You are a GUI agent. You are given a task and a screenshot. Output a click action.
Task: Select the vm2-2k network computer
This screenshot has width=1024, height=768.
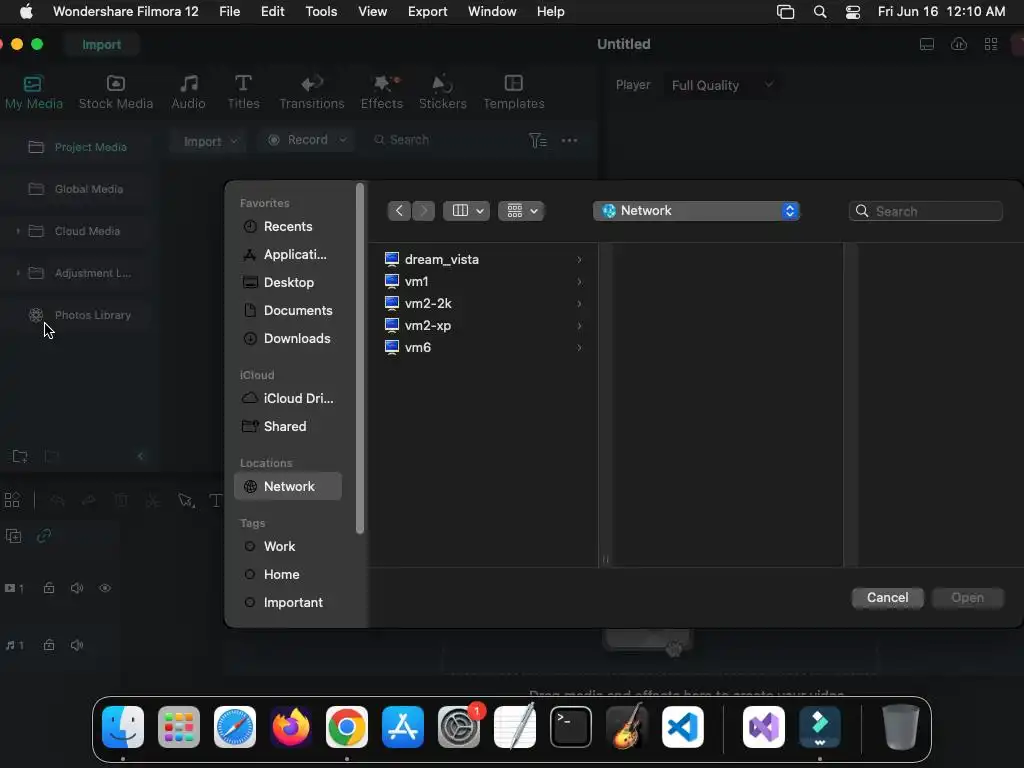[x=483, y=304]
